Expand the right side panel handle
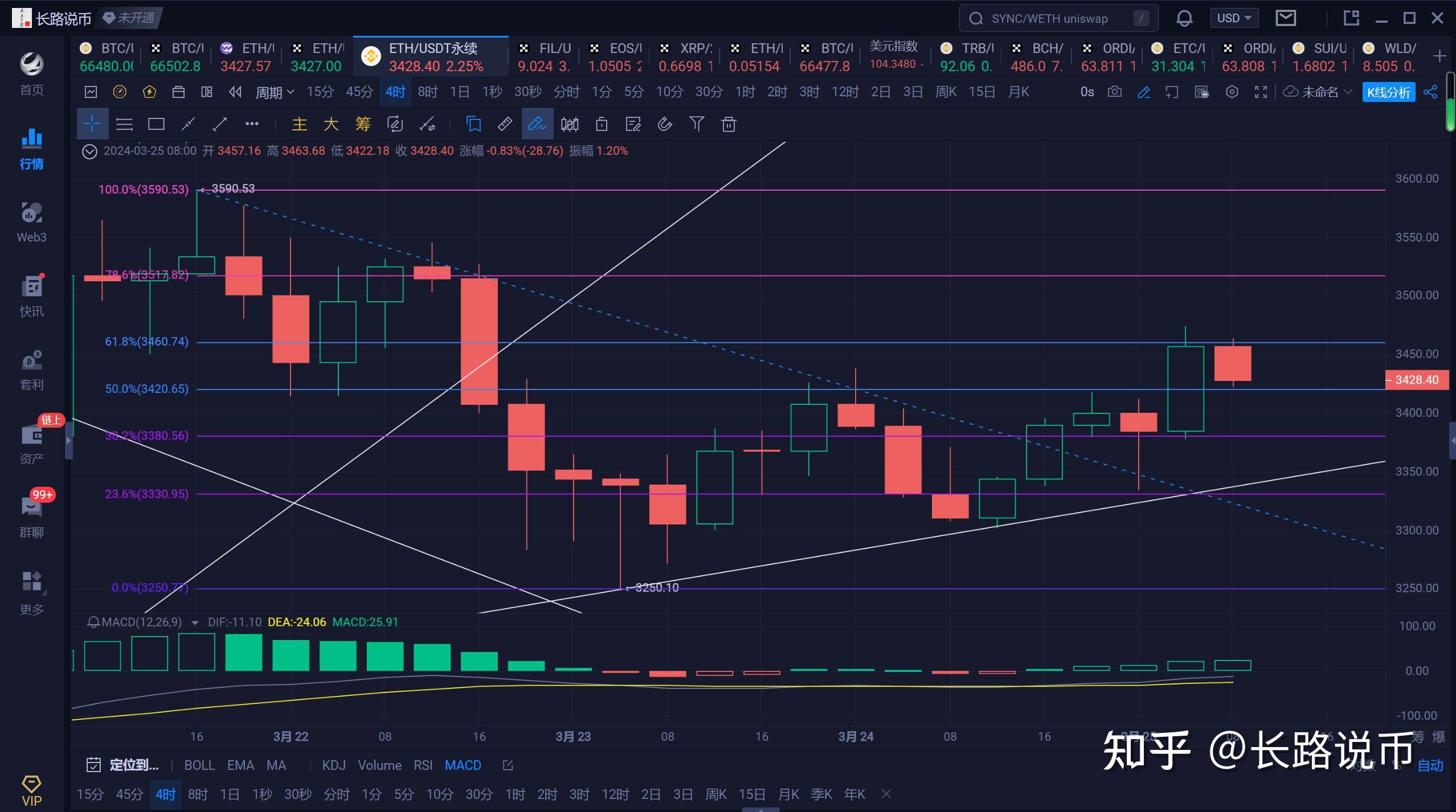Viewport: 1456px width, 812px height. coord(1452,440)
